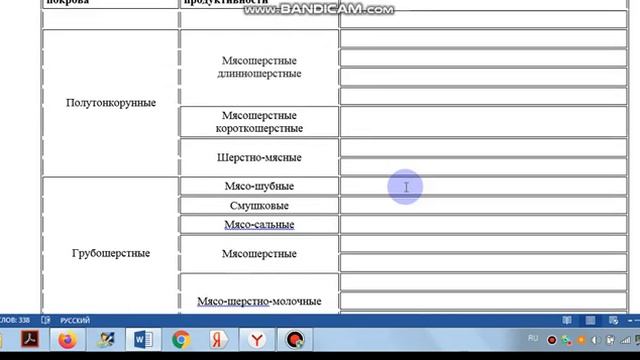Click the "Шерстно-мясные" cell
This screenshot has width=640, height=360.
259,158
